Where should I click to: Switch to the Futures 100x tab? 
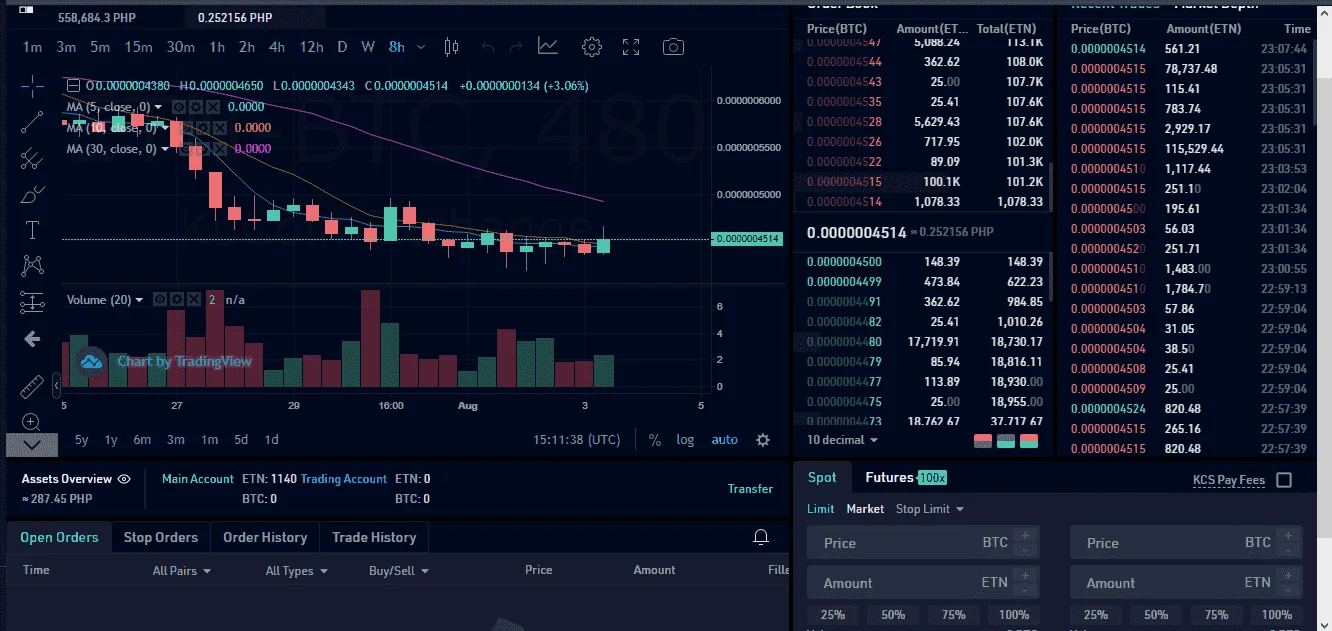tap(905, 478)
